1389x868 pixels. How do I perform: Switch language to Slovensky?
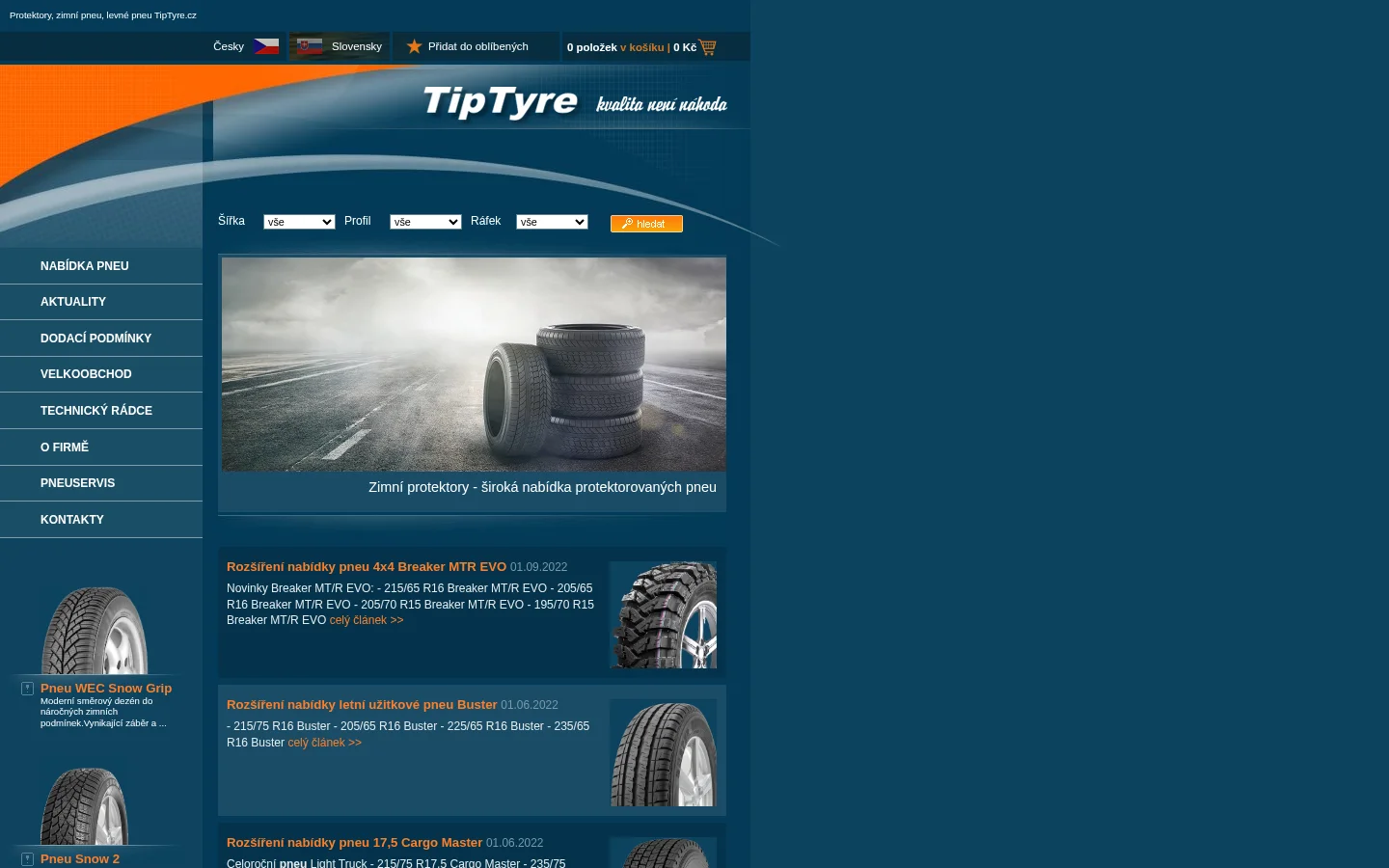pyautogui.click(x=357, y=46)
